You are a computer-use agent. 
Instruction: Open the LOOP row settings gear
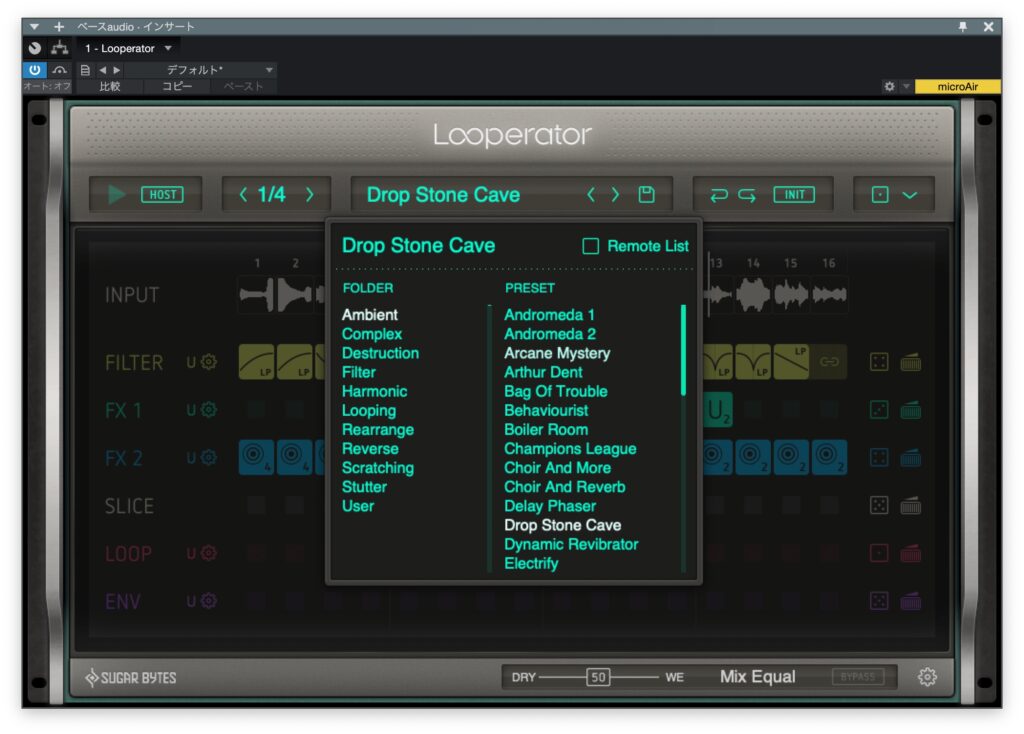(x=209, y=553)
